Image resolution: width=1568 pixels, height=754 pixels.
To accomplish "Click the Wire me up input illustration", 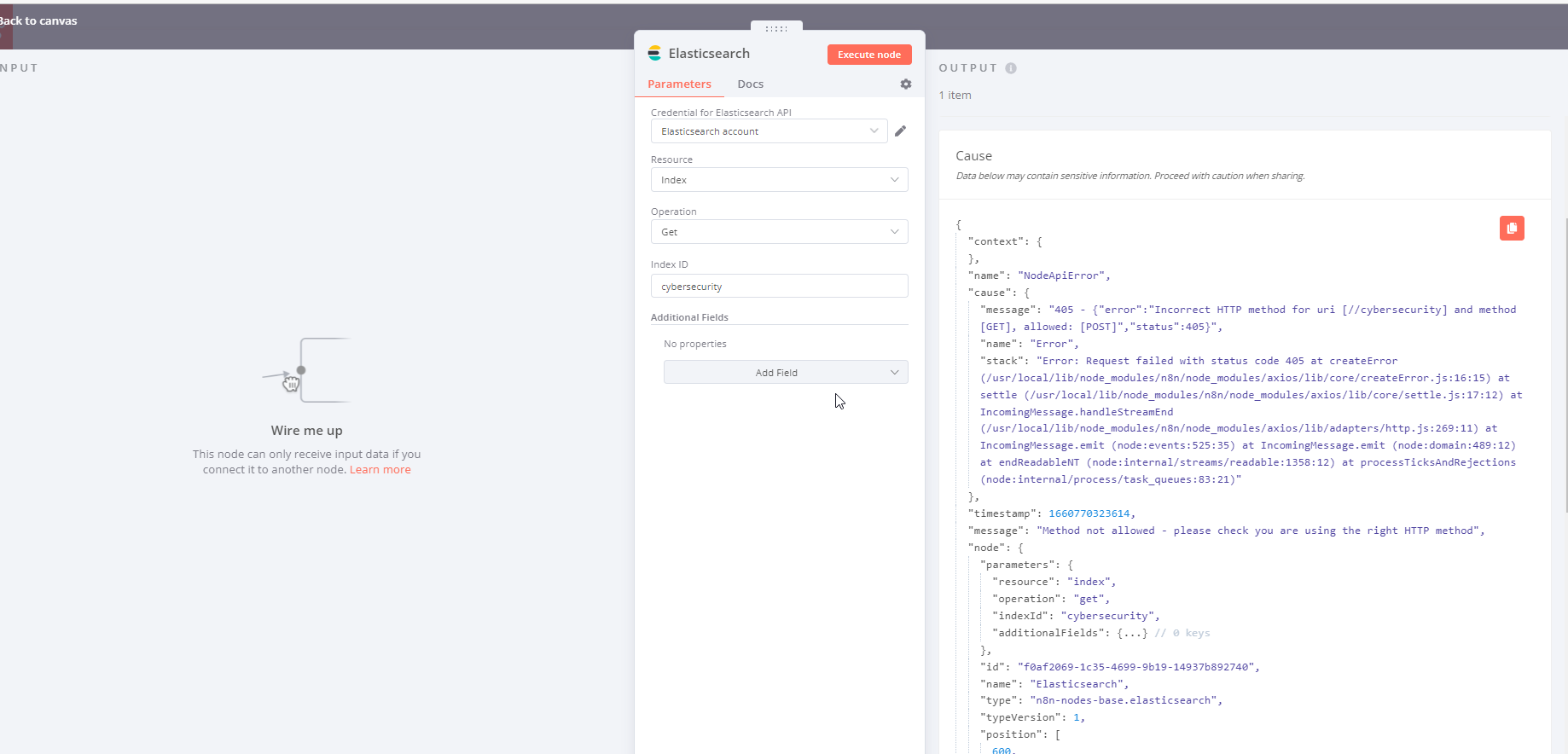I will pyautogui.click(x=306, y=370).
